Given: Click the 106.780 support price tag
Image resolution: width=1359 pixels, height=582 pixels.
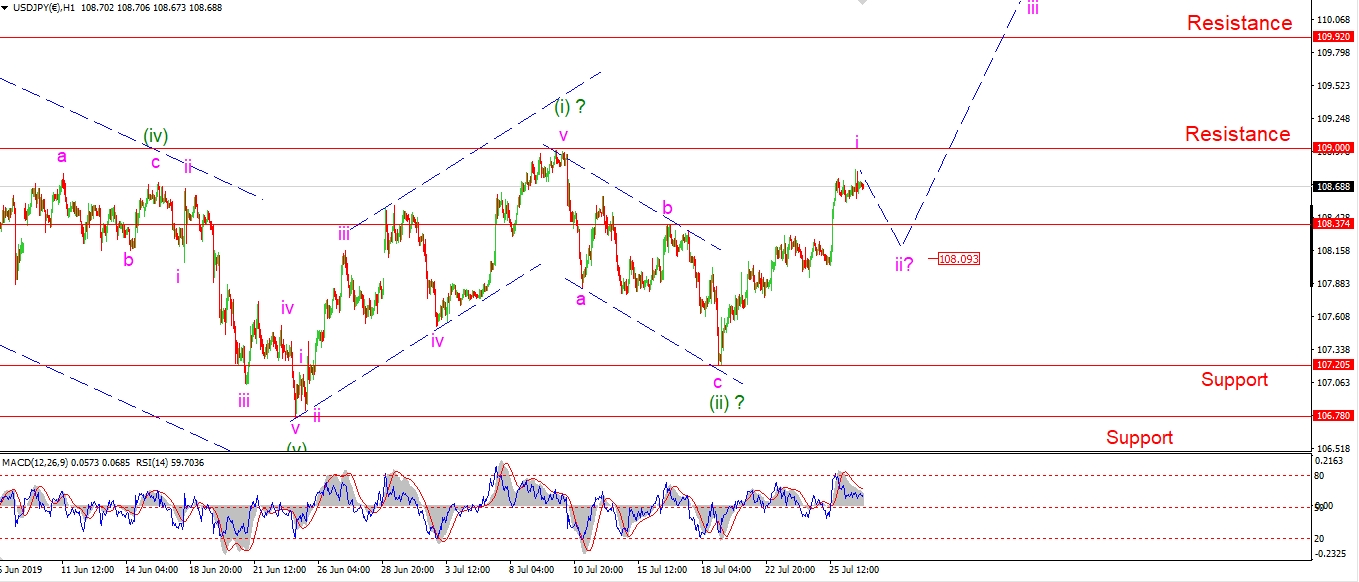Looking at the screenshot, I should [x=1334, y=416].
